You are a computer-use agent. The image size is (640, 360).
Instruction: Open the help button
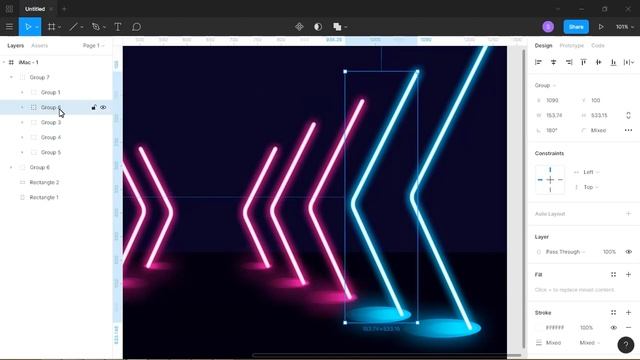[x=626, y=344]
